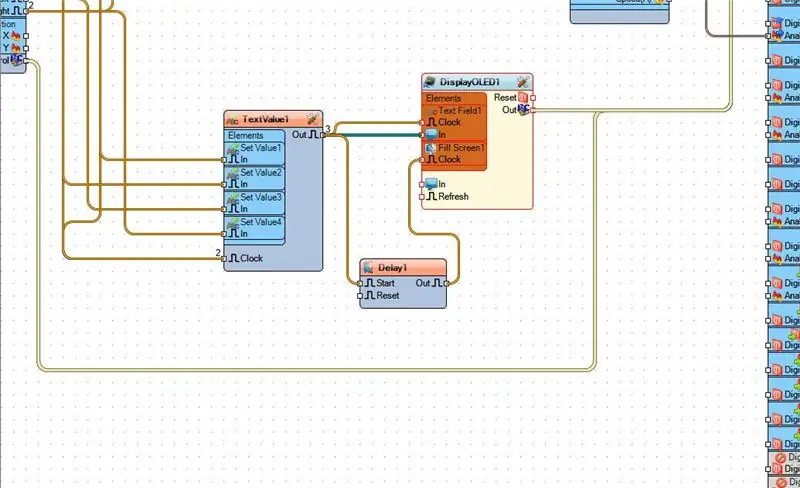Click the Set Value3 element icon
Screen dimensions: 800x488
[x=233, y=198]
